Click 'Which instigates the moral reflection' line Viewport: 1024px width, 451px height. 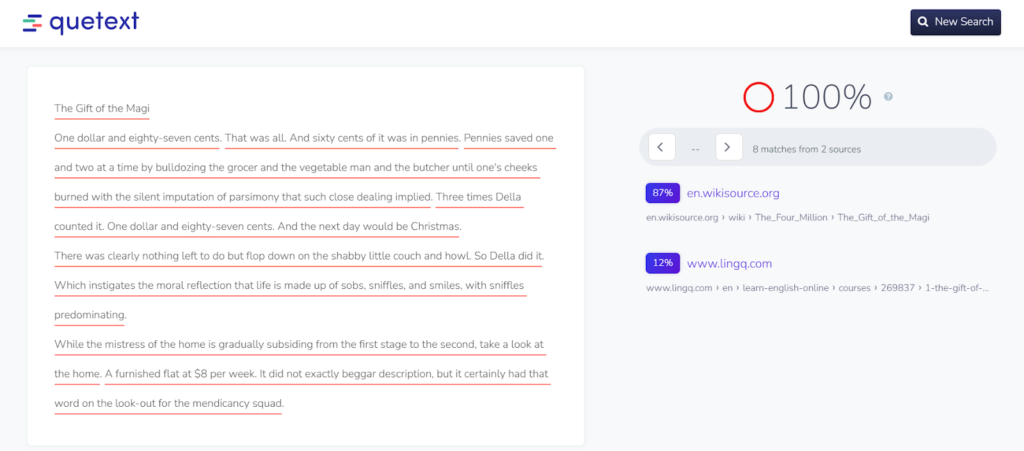[x=289, y=285]
